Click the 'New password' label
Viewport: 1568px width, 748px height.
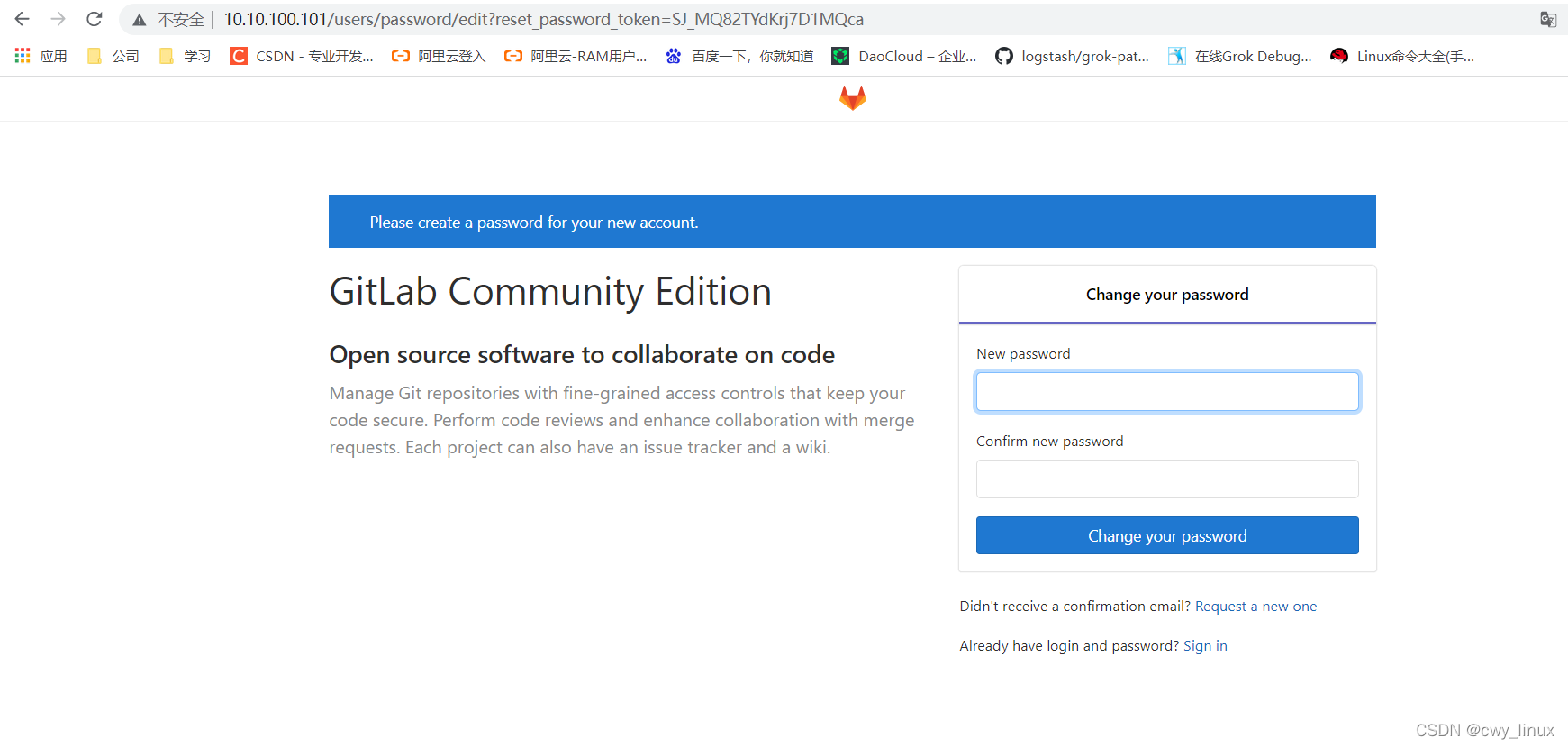[1023, 354]
